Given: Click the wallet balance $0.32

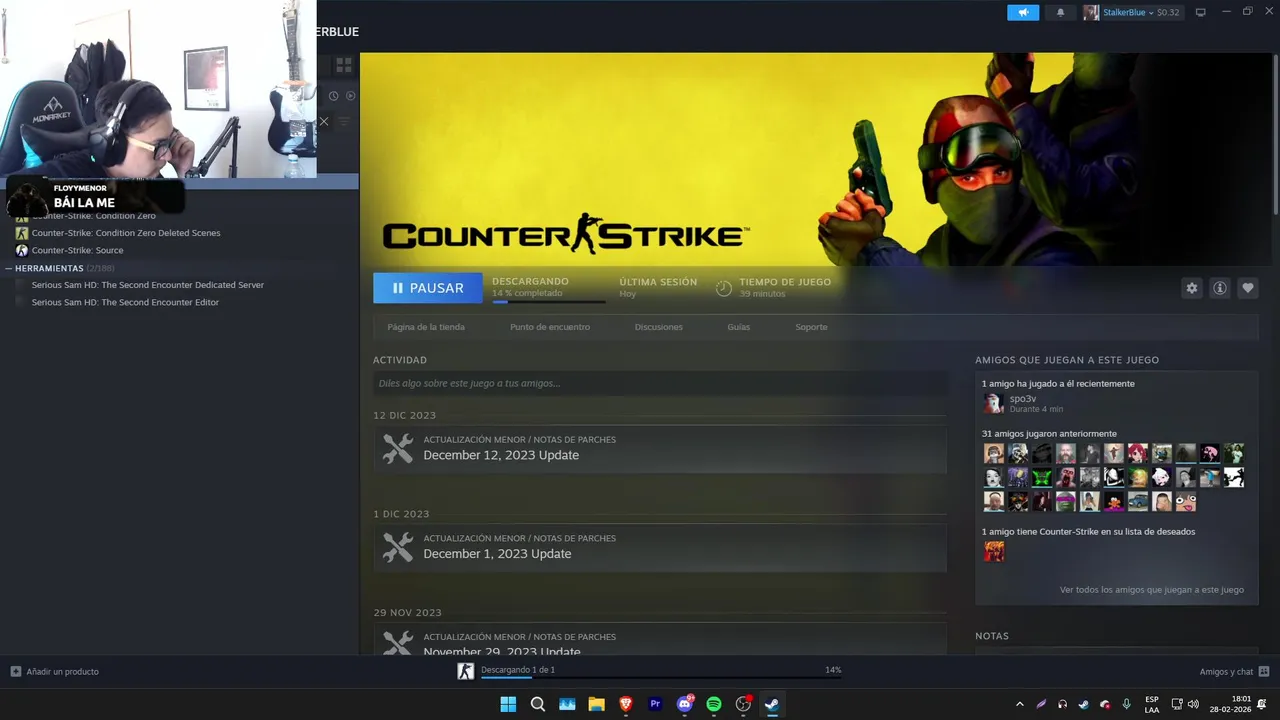Looking at the screenshot, I should click(1168, 12).
